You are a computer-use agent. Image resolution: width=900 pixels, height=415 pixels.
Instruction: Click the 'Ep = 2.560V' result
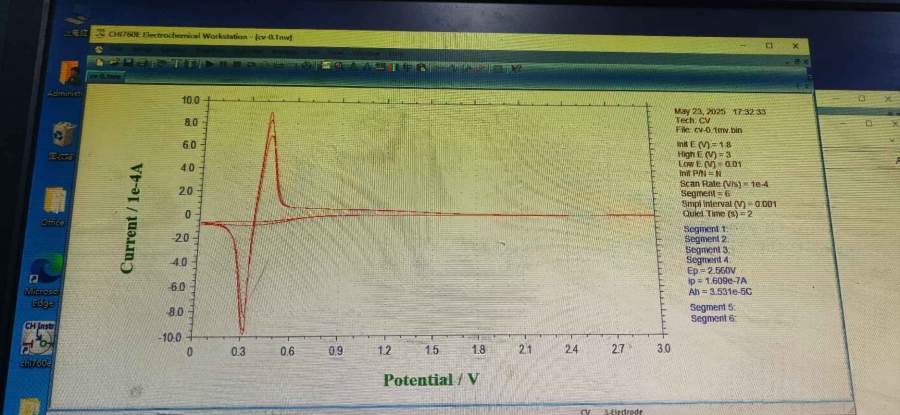click(x=712, y=270)
